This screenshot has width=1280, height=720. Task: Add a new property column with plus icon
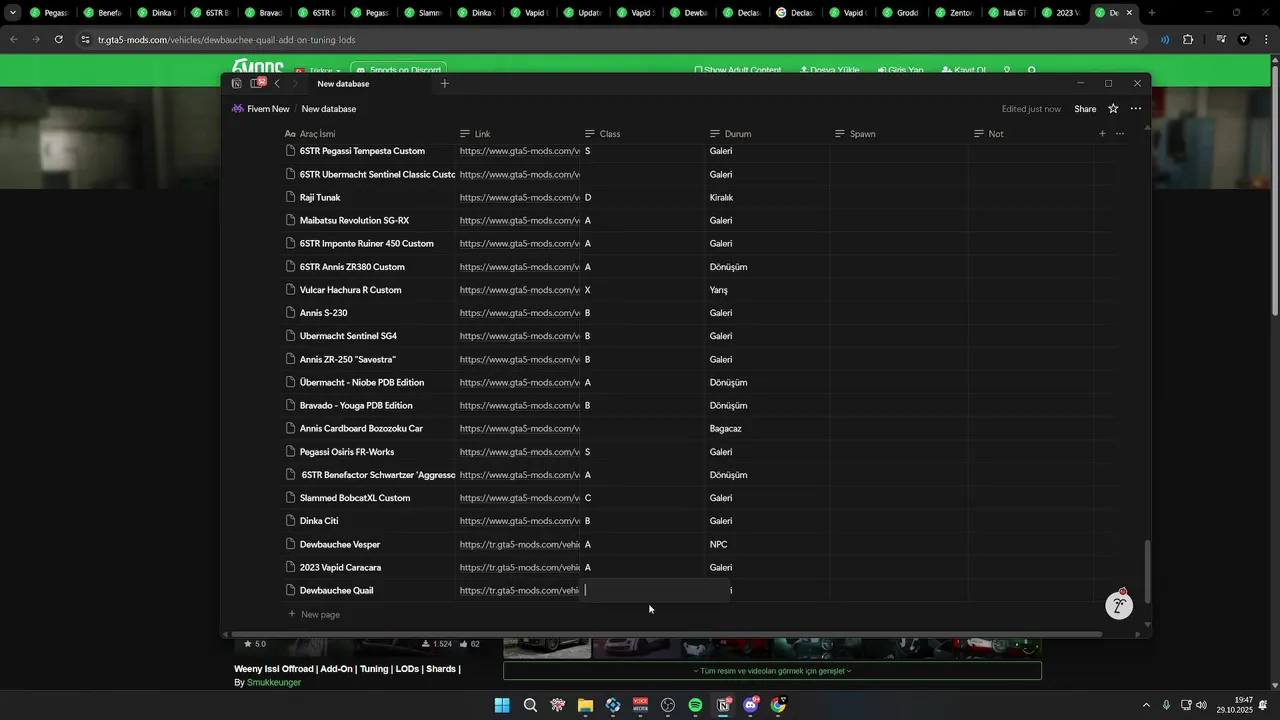[x=1103, y=134]
